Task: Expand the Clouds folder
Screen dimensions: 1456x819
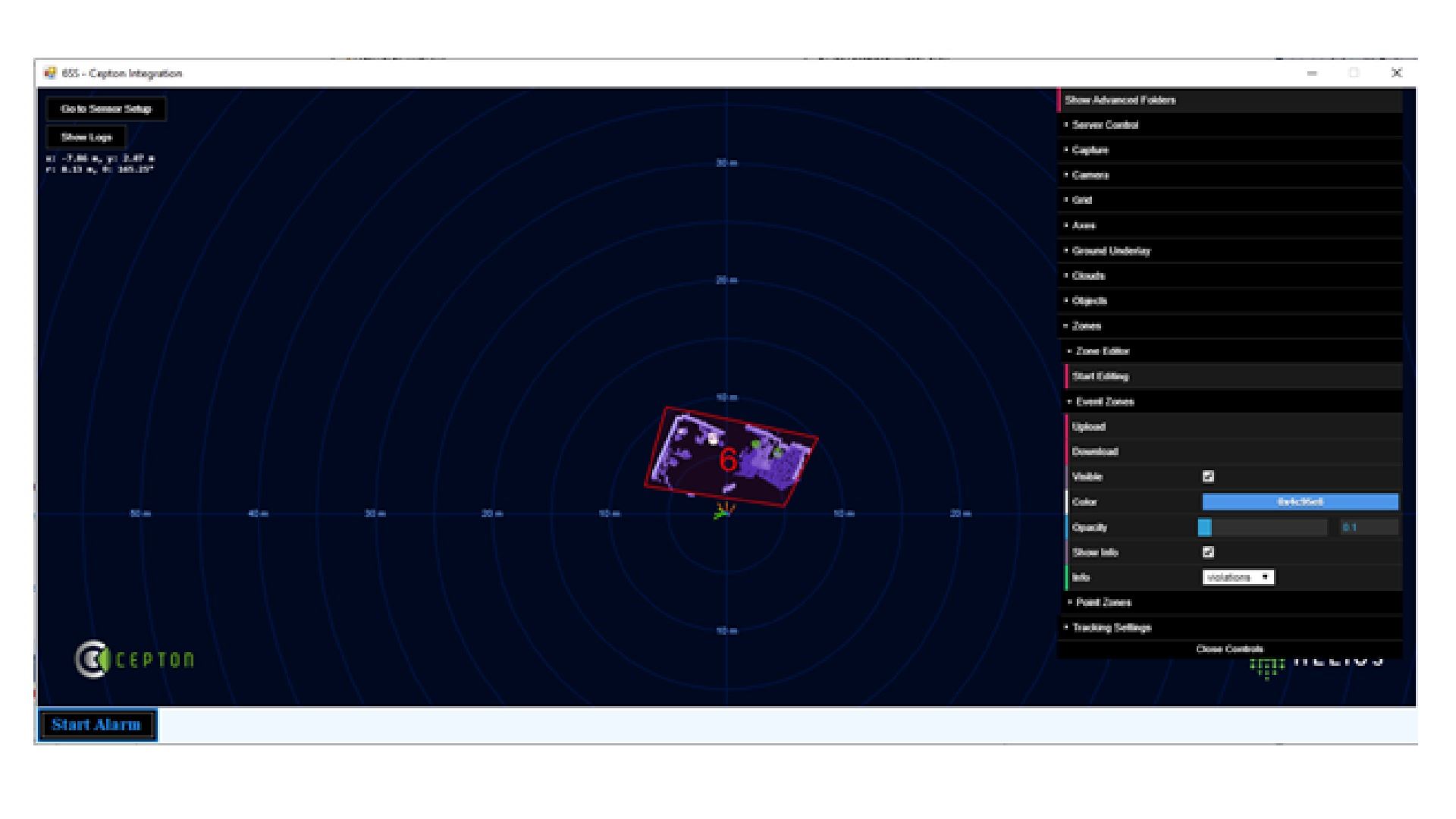Action: tap(1230, 275)
